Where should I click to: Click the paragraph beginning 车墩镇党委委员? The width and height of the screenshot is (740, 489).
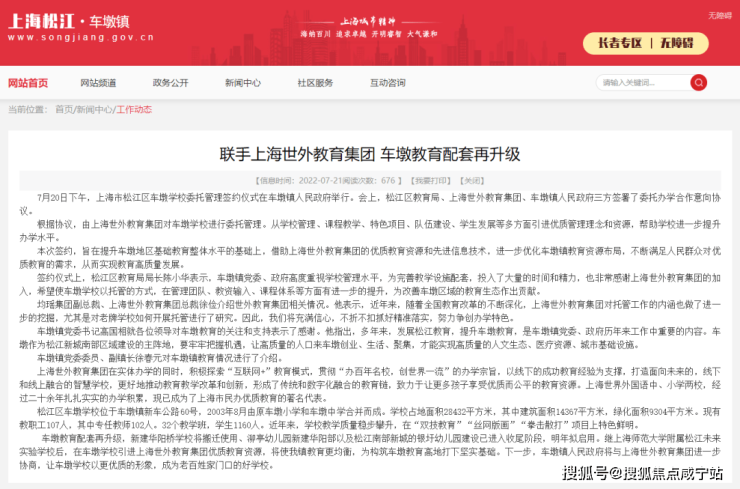pos(160,358)
